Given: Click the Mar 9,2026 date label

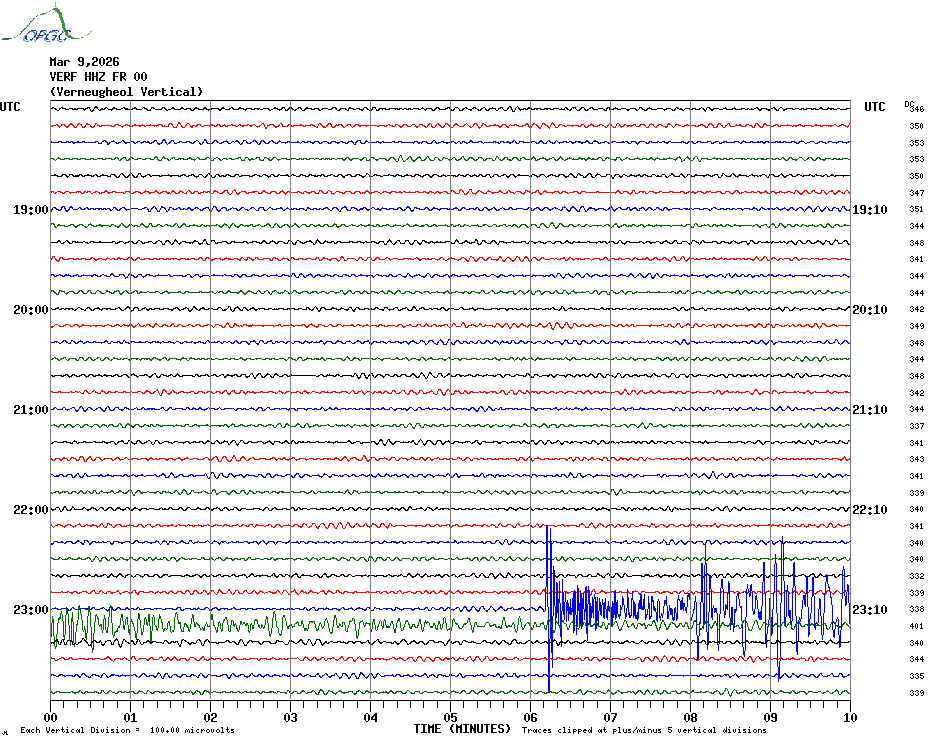Looking at the screenshot, I should (84, 61).
